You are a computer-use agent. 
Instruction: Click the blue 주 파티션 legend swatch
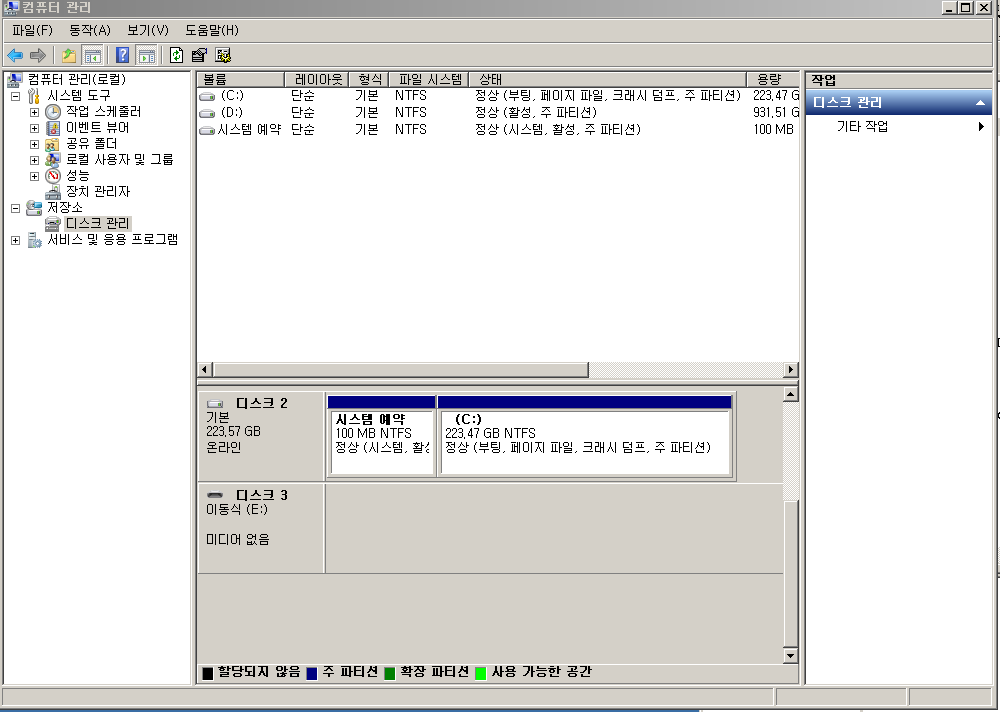pyautogui.click(x=311, y=673)
